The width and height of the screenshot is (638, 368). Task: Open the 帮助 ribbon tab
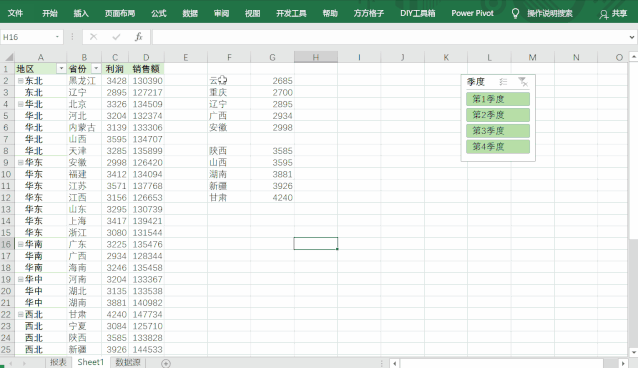tap(330, 13)
